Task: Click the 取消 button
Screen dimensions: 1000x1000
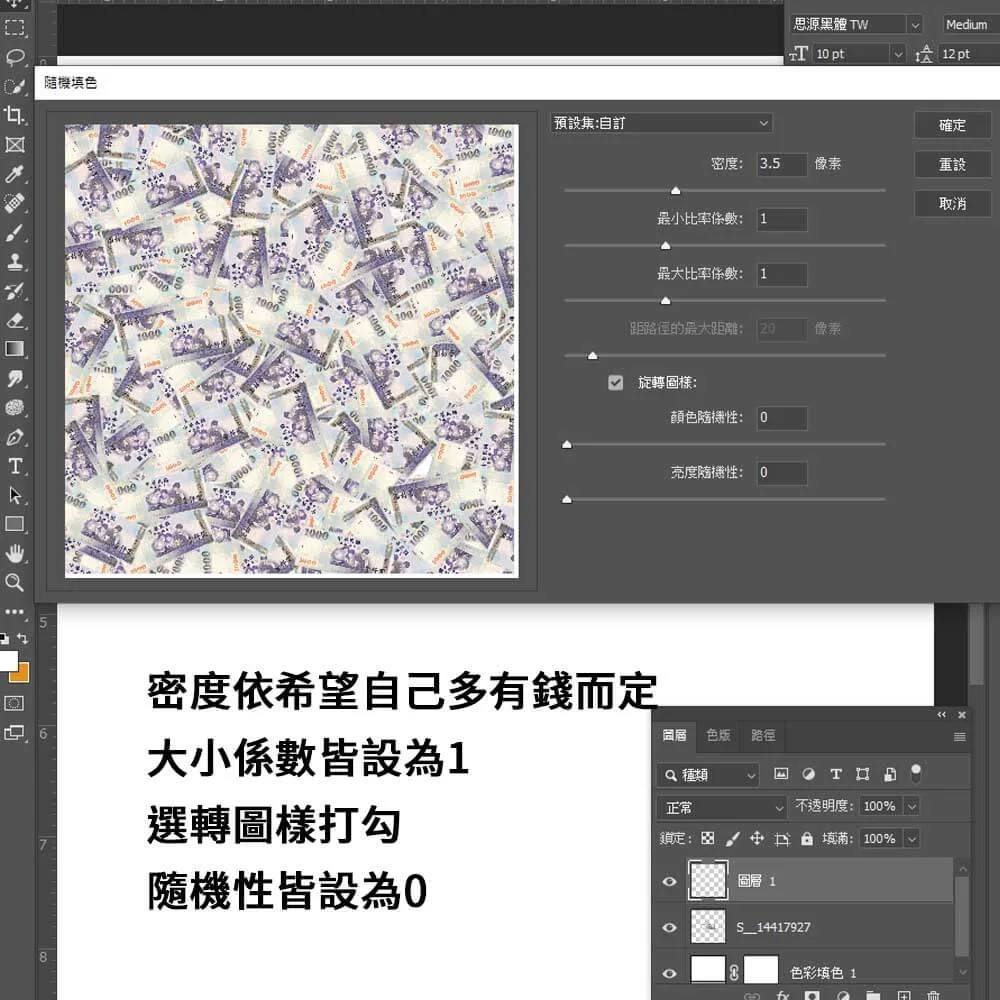Action: (x=953, y=203)
